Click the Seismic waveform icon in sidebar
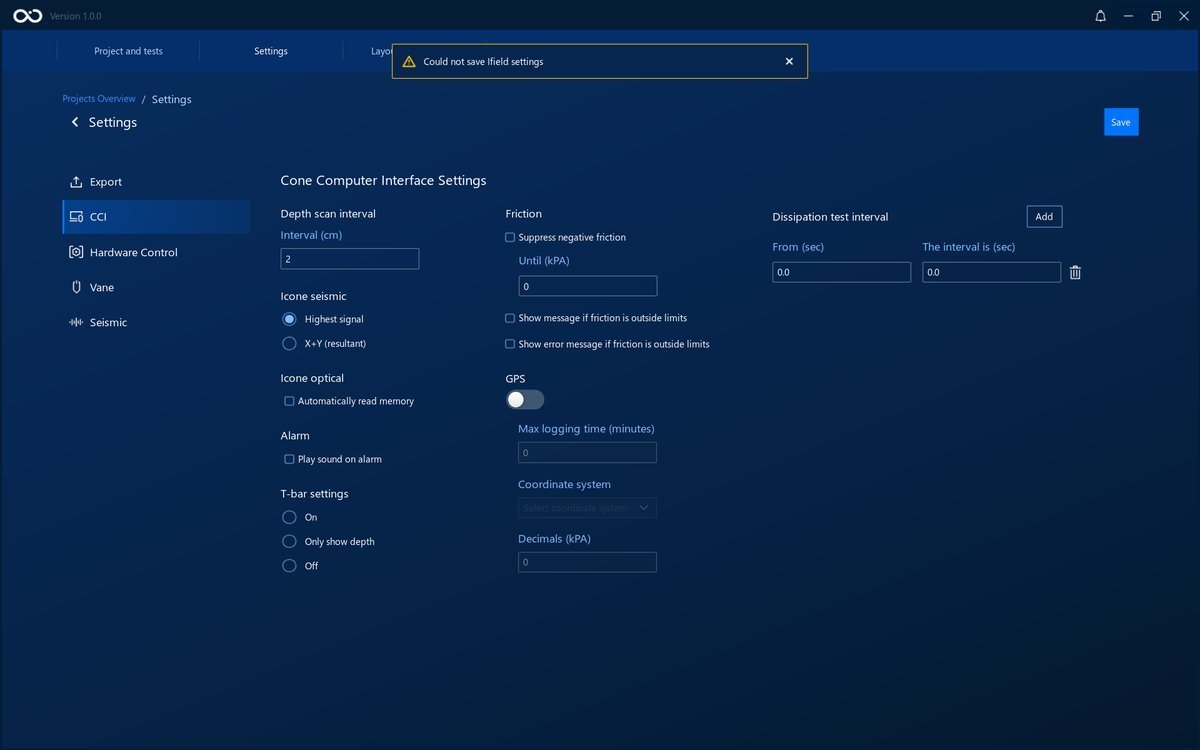Image resolution: width=1200 pixels, height=750 pixels. pyautogui.click(x=76, y=322)
